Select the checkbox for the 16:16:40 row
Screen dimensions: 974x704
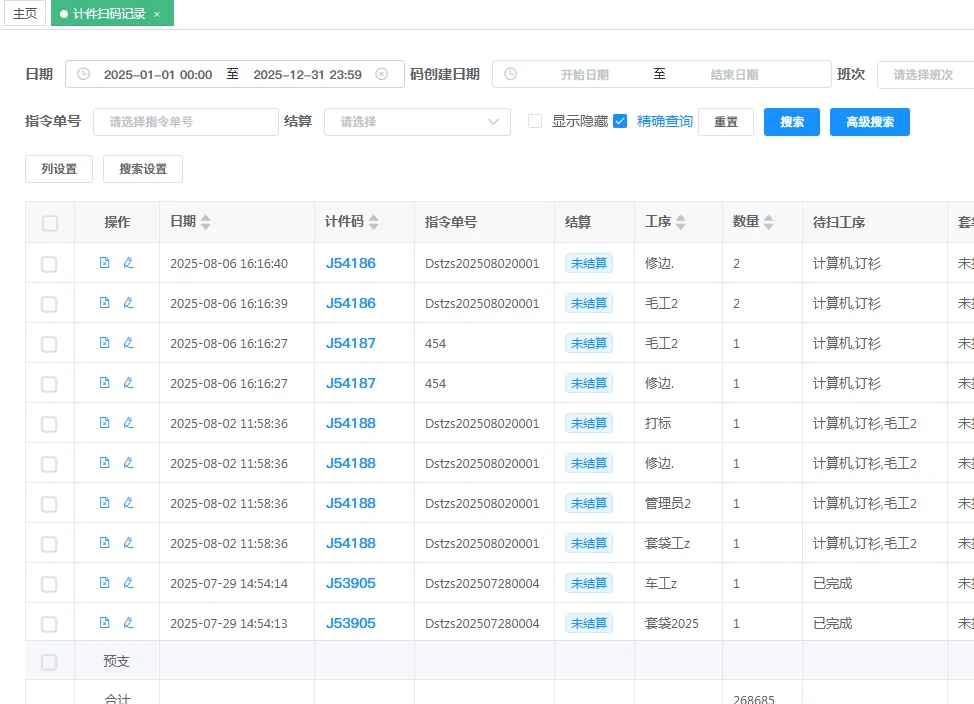point(49,264)
